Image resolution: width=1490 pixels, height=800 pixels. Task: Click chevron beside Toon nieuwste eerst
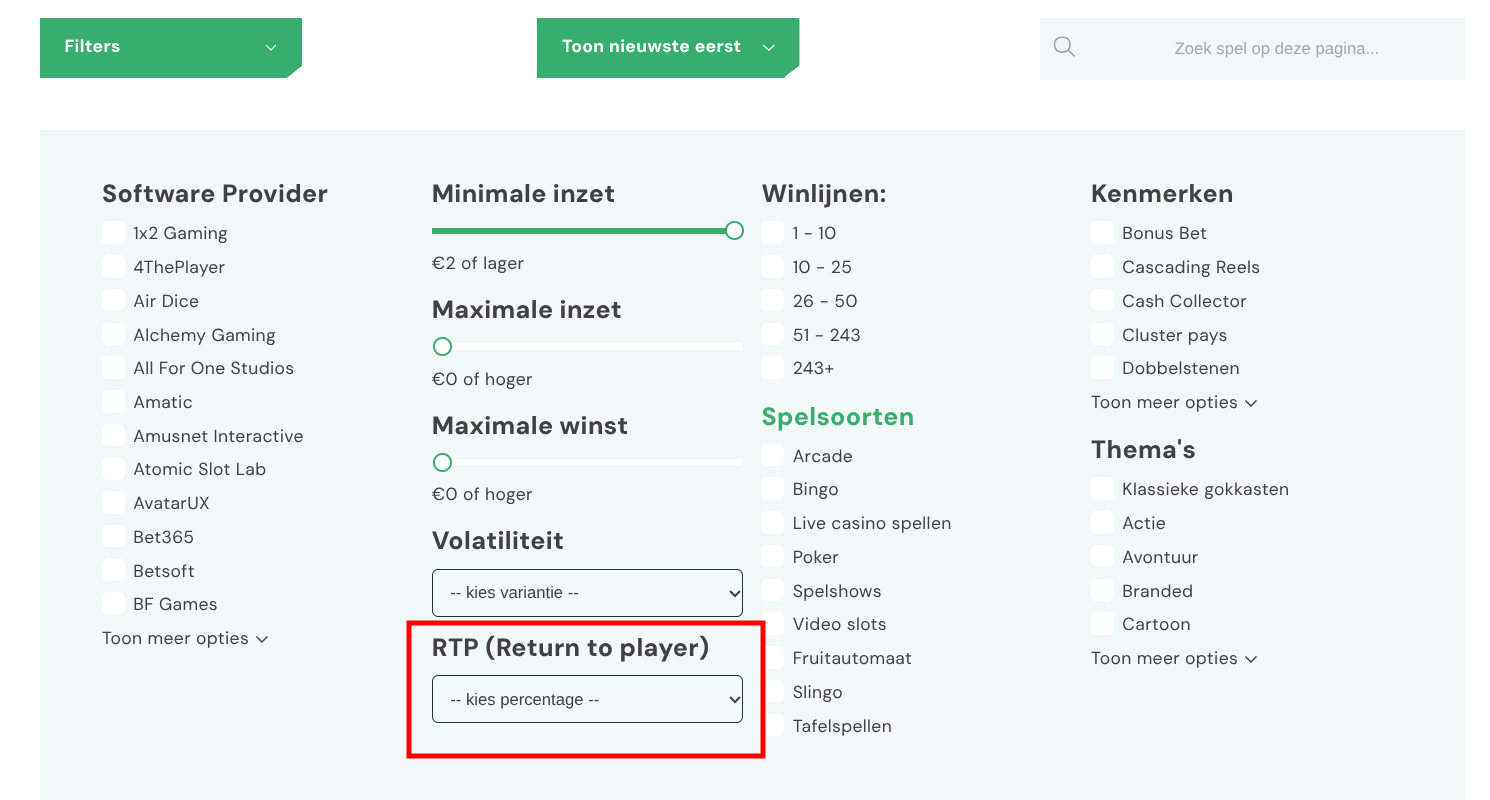(x=769, y=47)
